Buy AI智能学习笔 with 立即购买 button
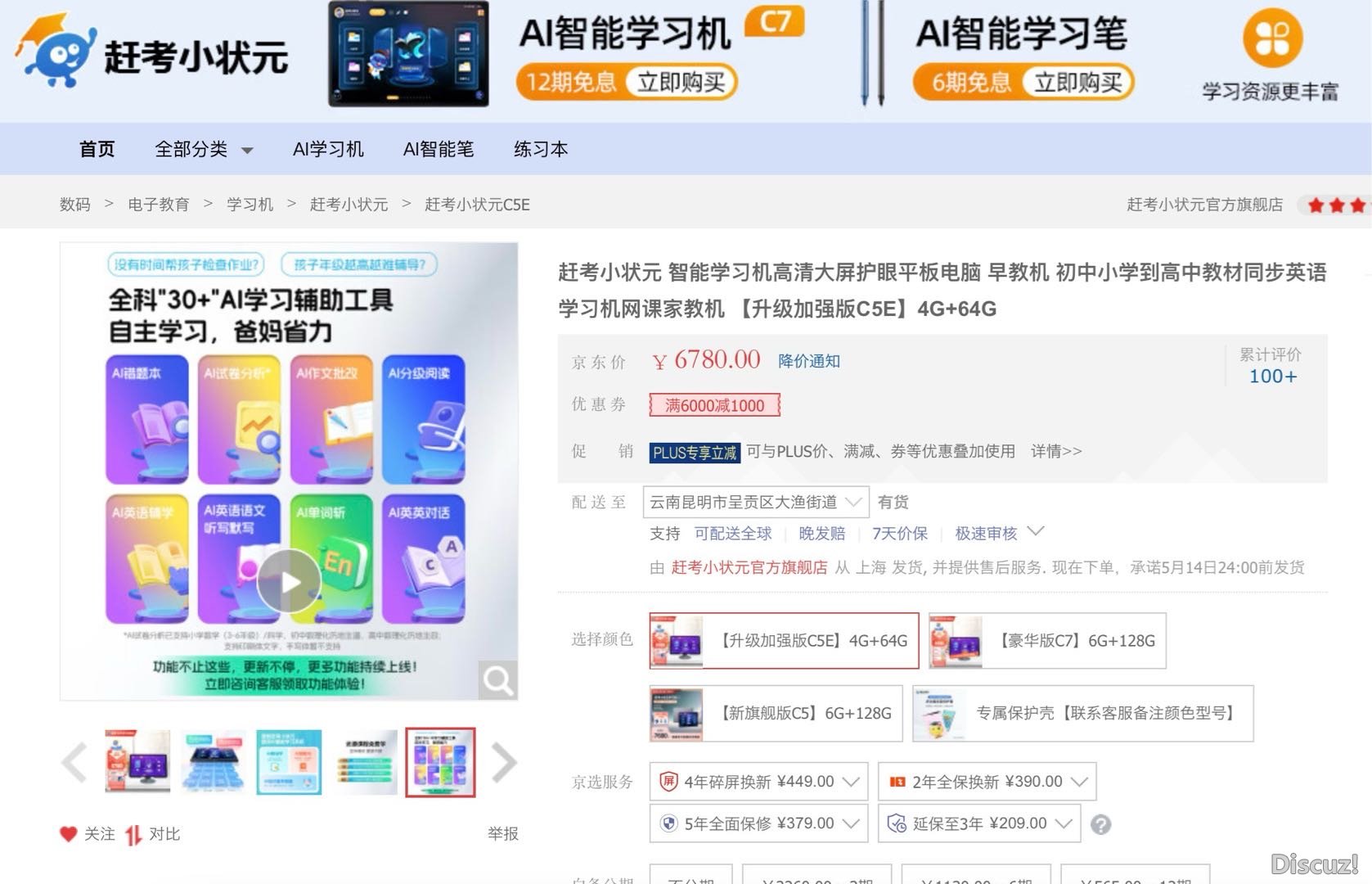Screen dimensions: 1372x884 [x=1077, y=82]
